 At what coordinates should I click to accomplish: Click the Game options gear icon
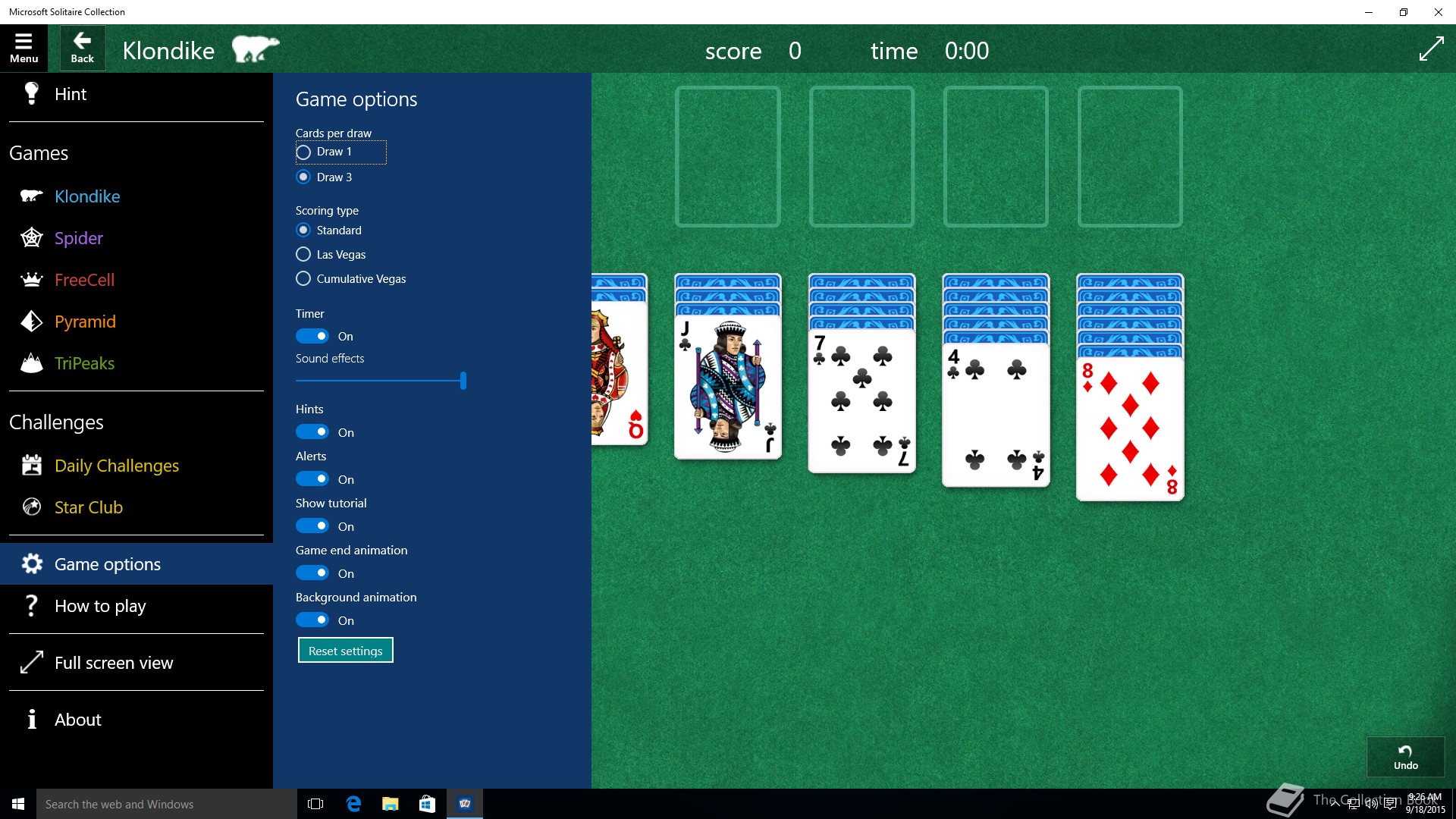[31, 563]
